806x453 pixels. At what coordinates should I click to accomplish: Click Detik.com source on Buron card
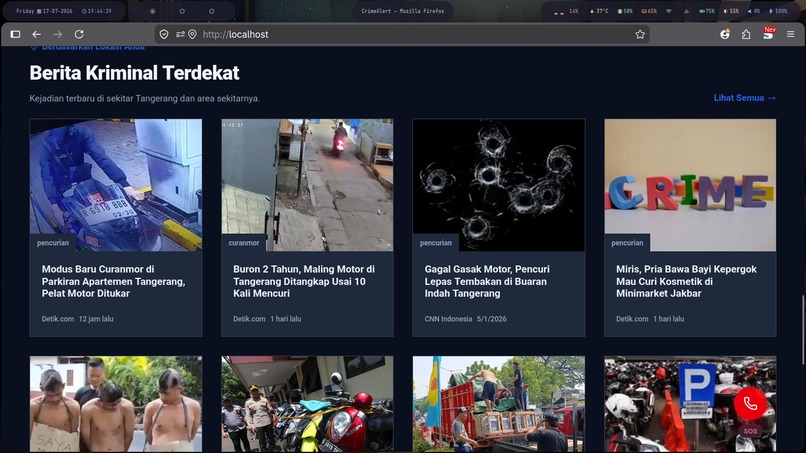[x=249, y=319]
